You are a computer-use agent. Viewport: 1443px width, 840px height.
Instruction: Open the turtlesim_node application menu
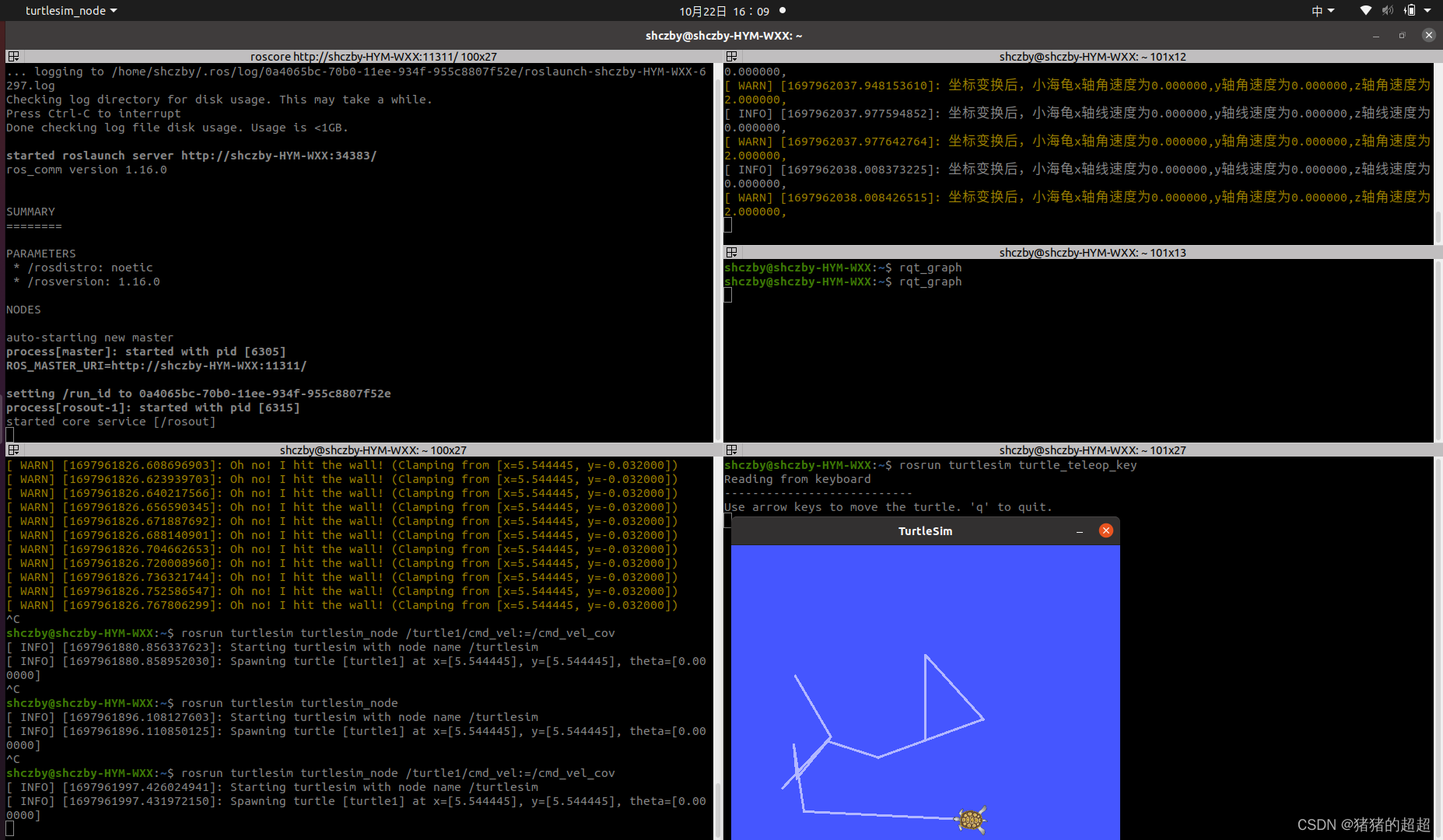(71, 11)
